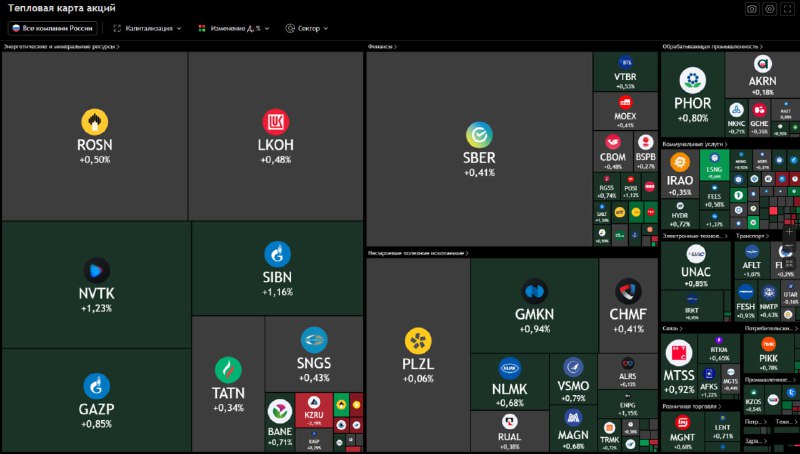Open the HYDR stock tile

(x=680, y=214)
